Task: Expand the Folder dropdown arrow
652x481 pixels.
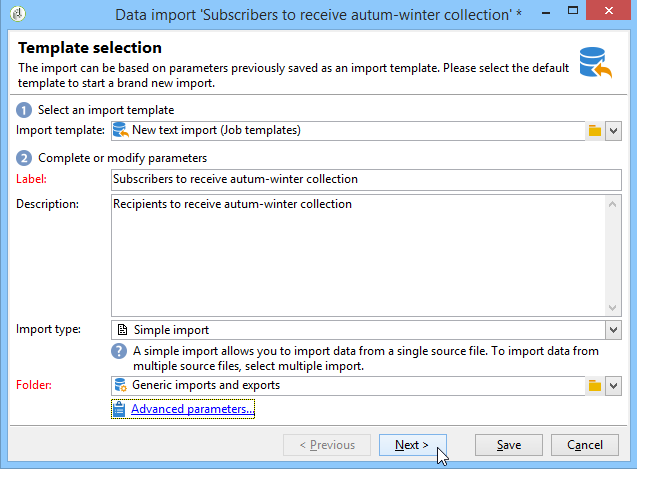Action: pyautogui.click(x=614, y=385)
